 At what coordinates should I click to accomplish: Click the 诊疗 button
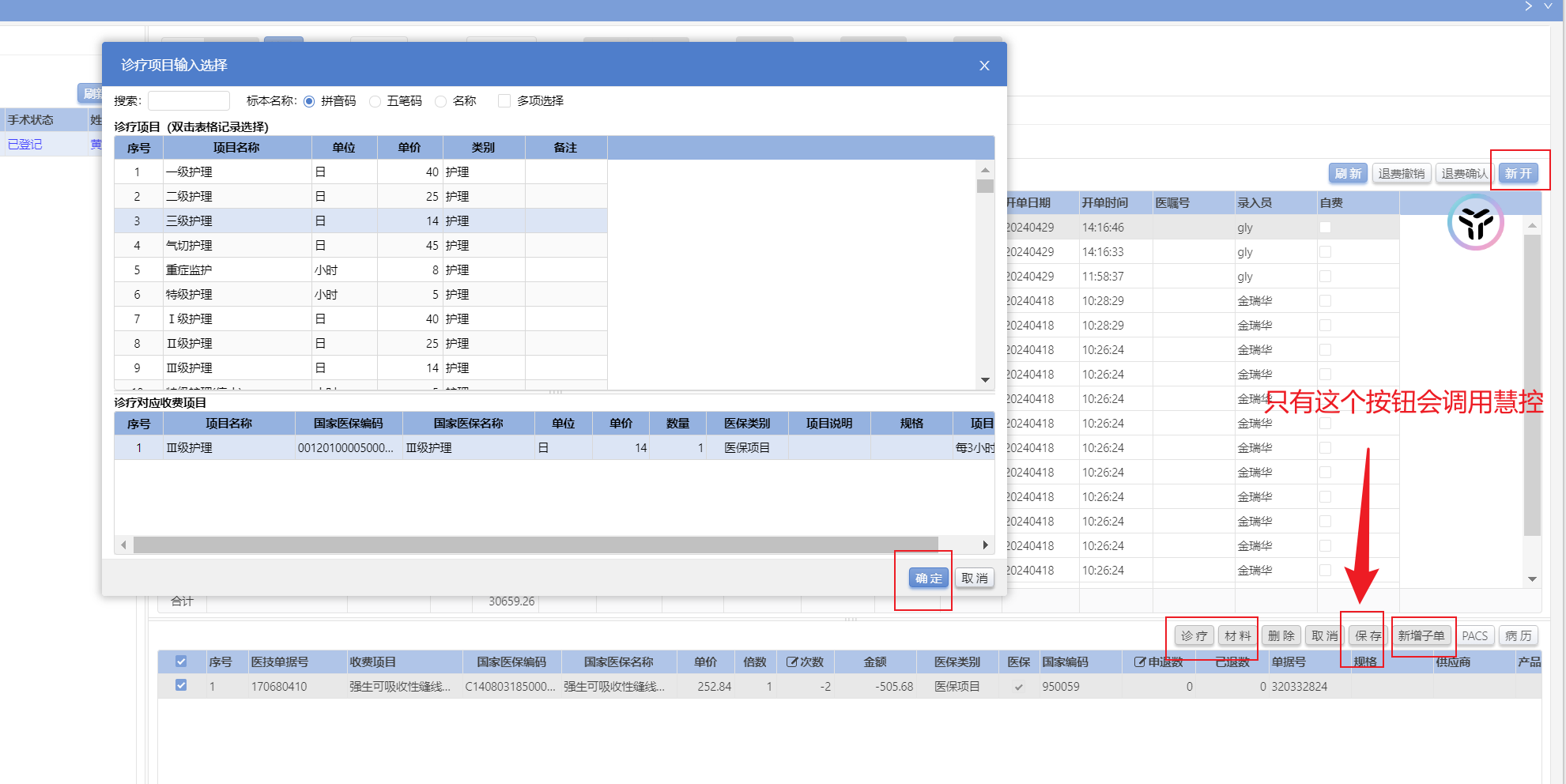tap(1194, 636)
